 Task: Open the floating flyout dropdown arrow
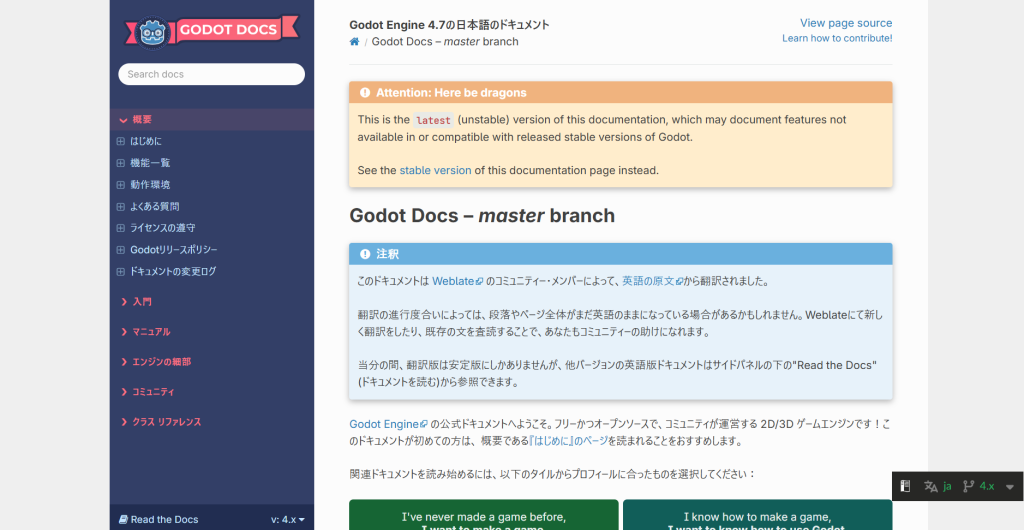point(1010,486)
